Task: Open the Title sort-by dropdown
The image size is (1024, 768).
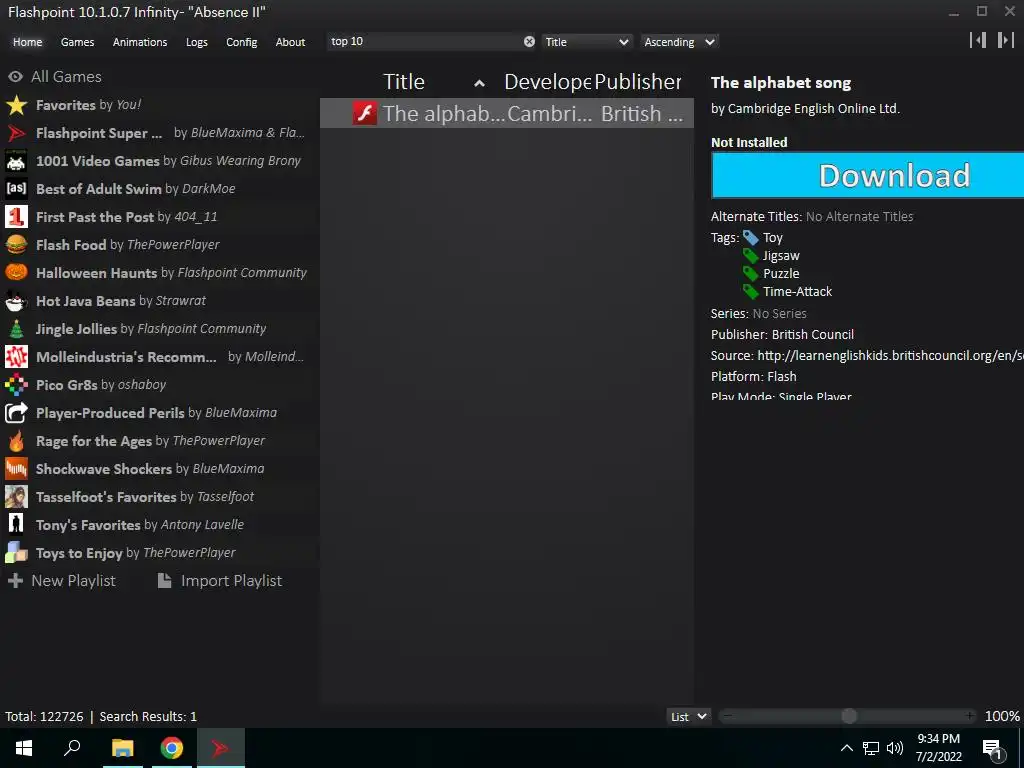Action: coord(587,42)
